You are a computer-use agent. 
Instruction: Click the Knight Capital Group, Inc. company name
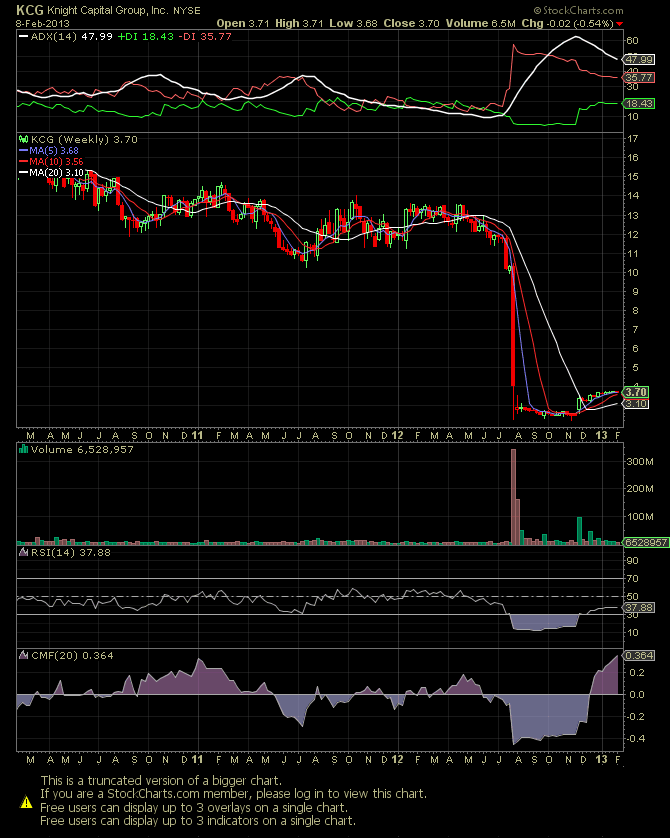(107, 10)
